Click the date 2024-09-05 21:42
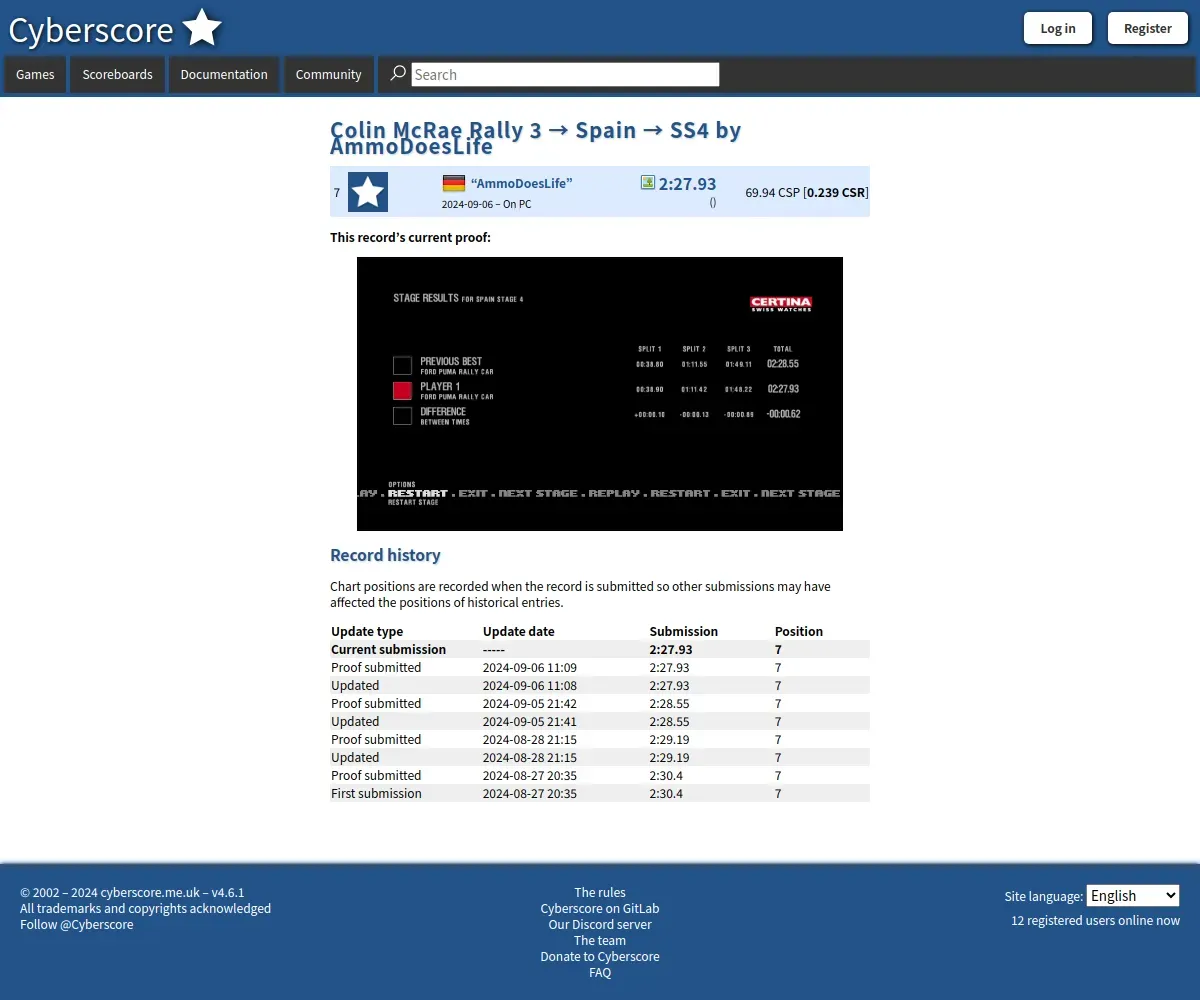The width and height of the screenshot is (1200, 1000). [530, 703]
